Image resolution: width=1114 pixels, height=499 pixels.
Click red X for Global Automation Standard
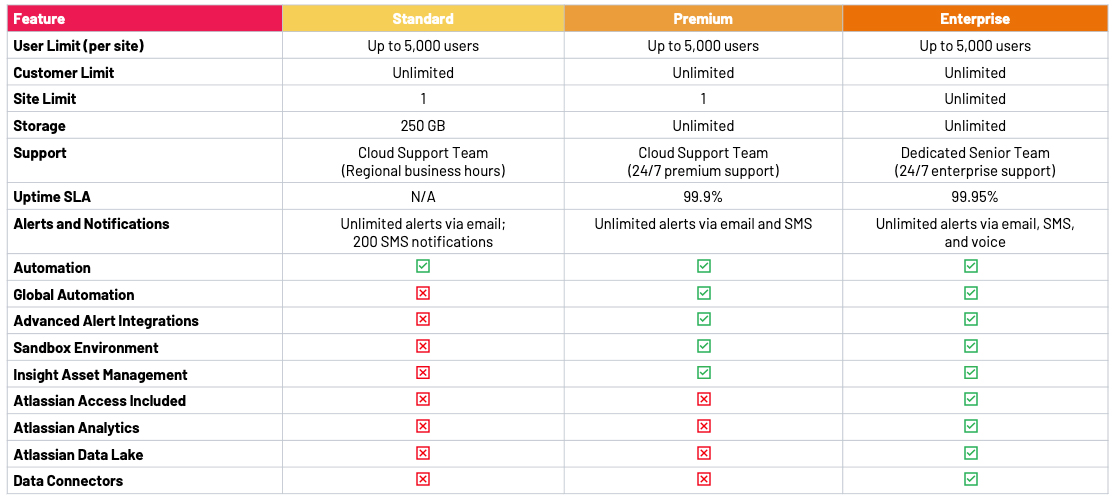pyautogui.click(x=423, y=293)
